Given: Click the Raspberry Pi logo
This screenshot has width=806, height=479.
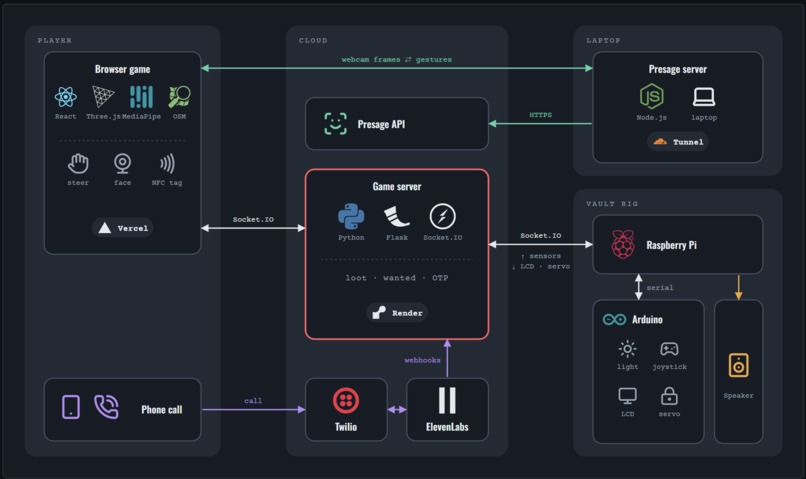Looking at the screenshot, I should click(x=622, y=244).
